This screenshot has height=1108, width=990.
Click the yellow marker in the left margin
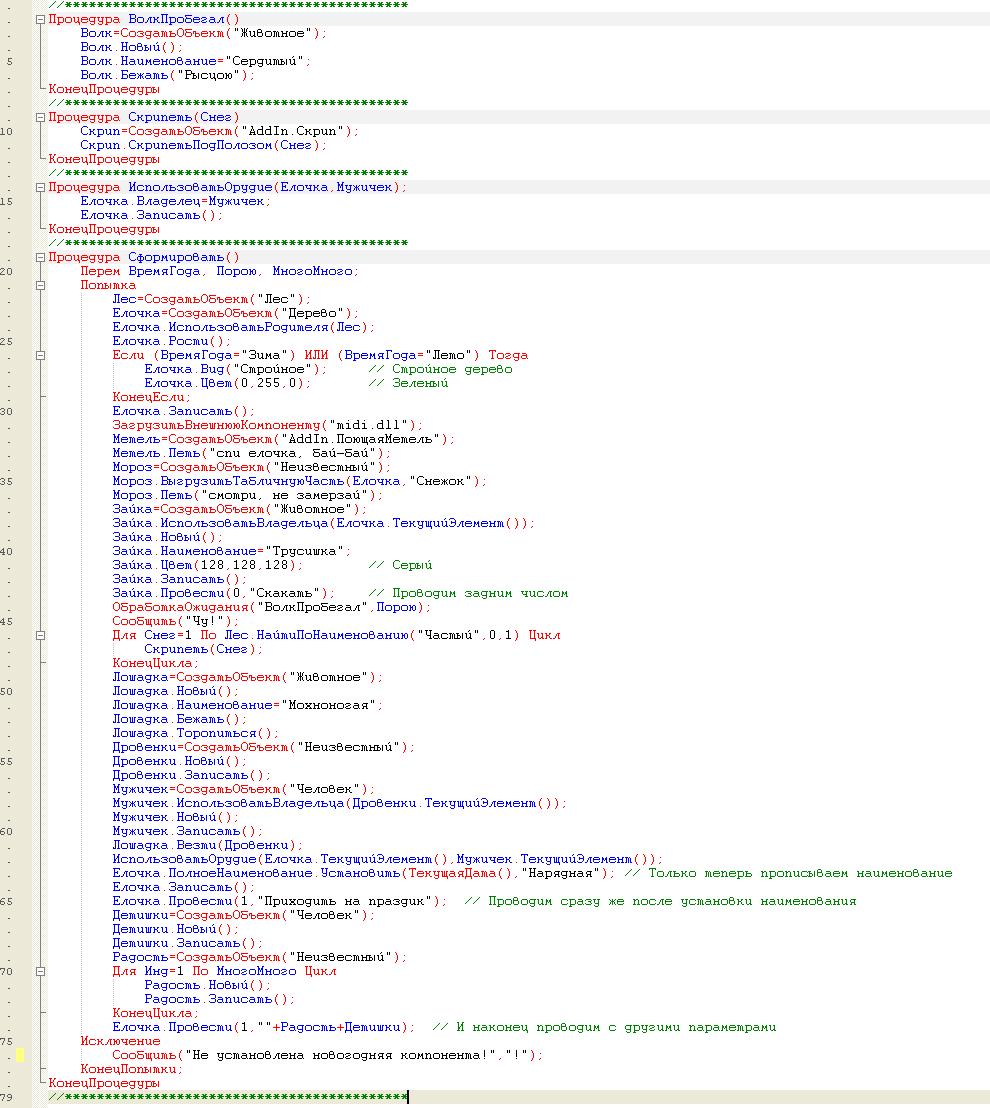(x=20, y=1055)
